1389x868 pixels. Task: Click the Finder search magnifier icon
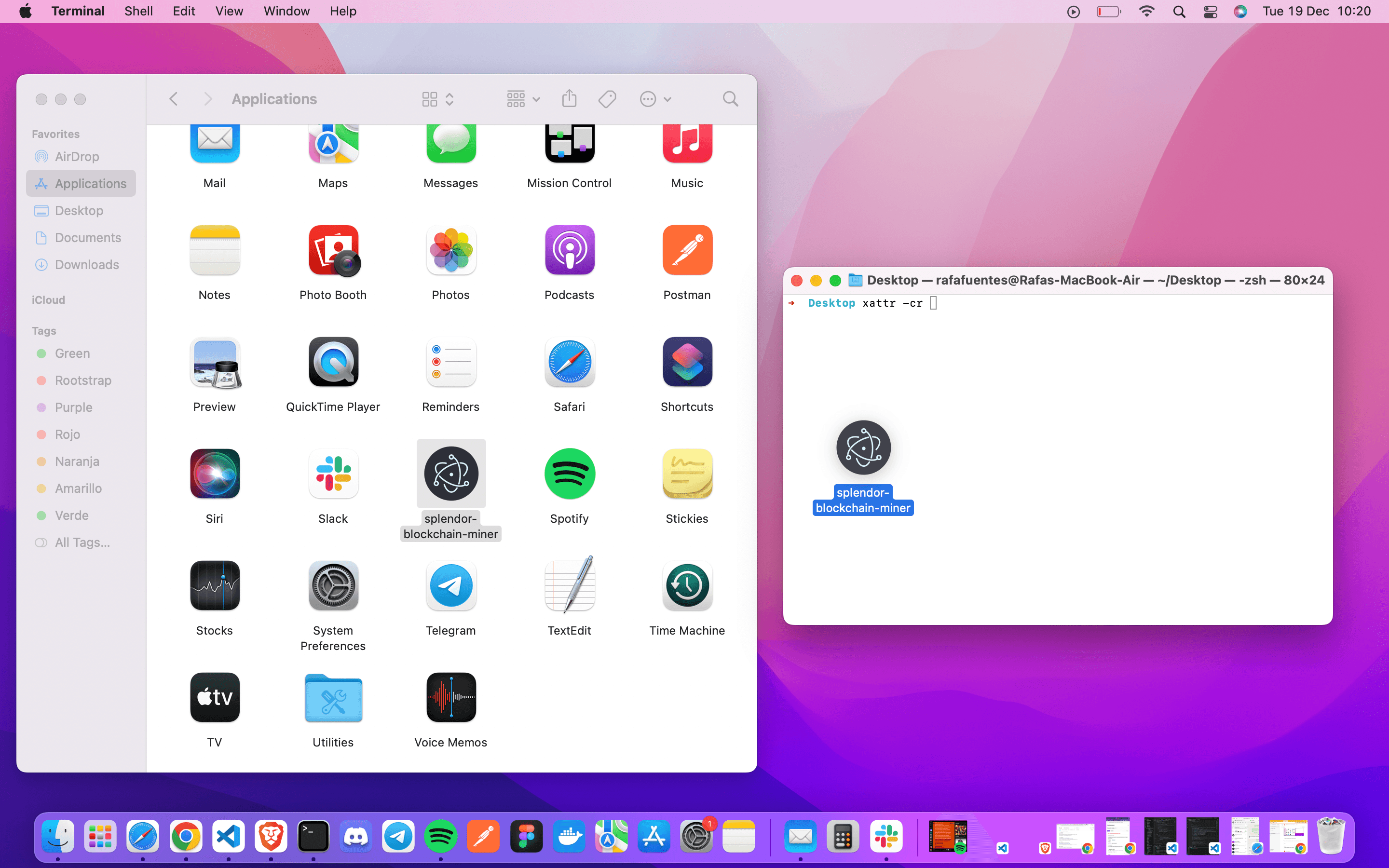click(x=730, y=99)
